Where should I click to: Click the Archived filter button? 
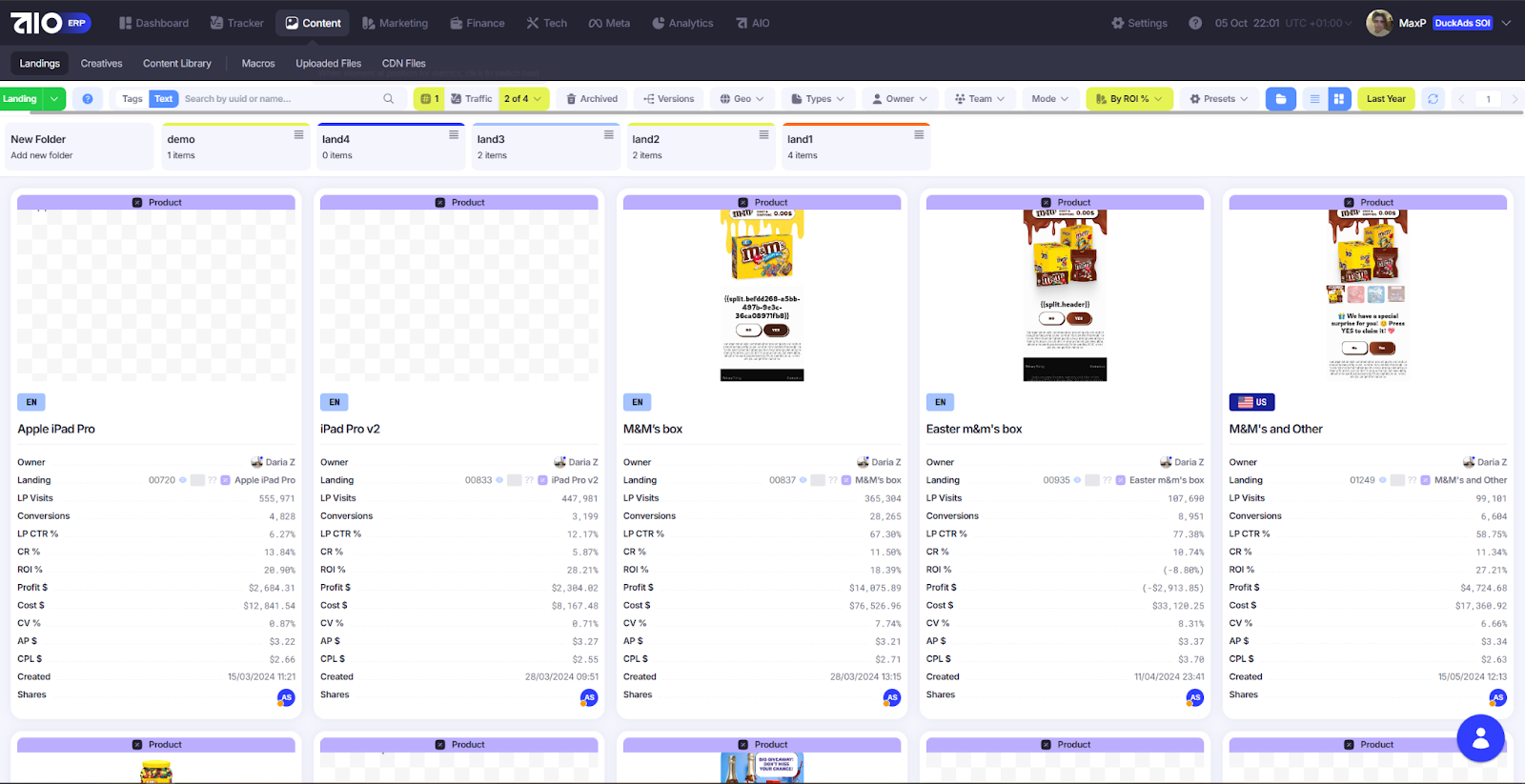pos(592,99)
